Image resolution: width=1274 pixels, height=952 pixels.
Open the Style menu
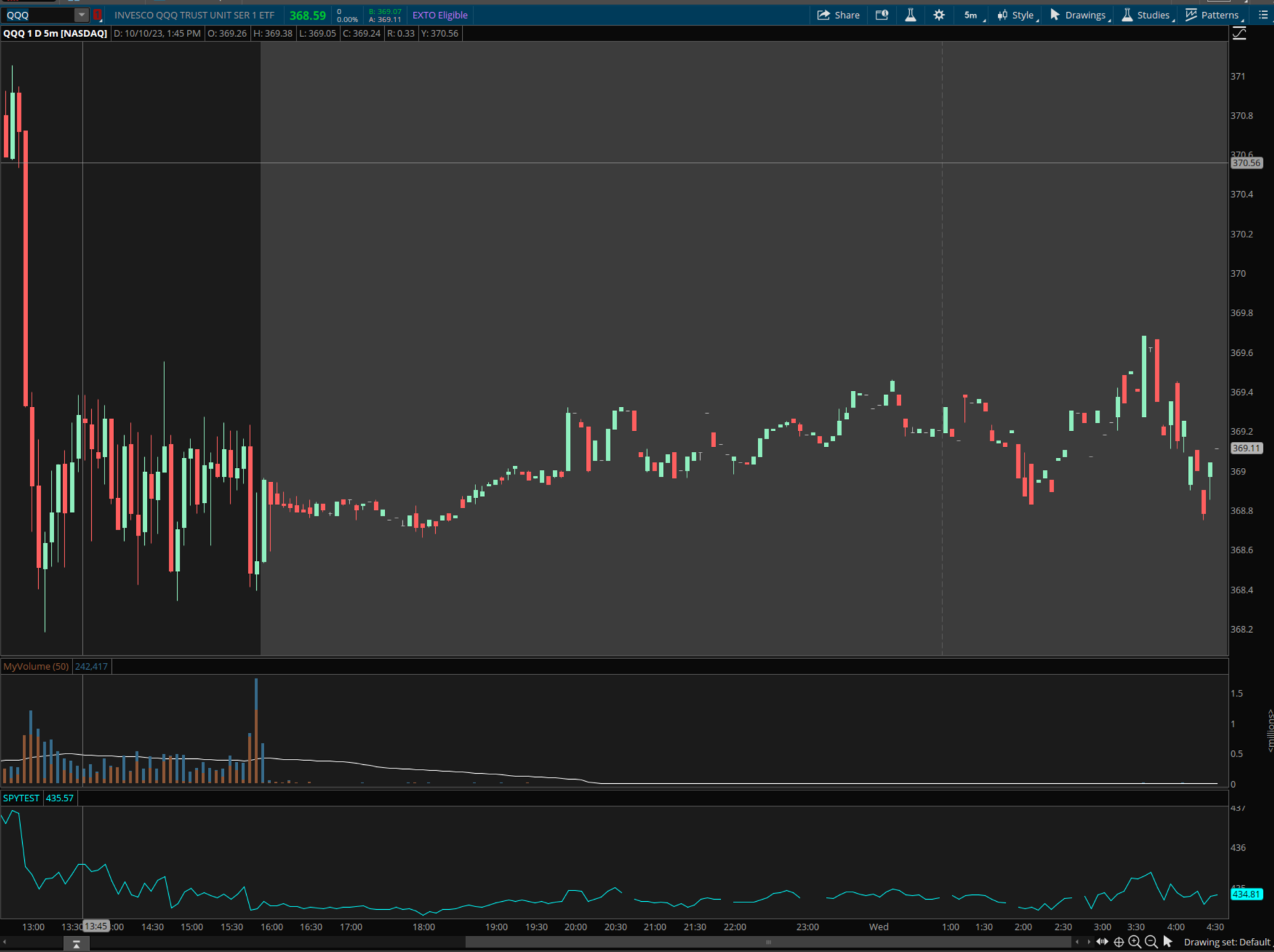tap(1017, 15)
